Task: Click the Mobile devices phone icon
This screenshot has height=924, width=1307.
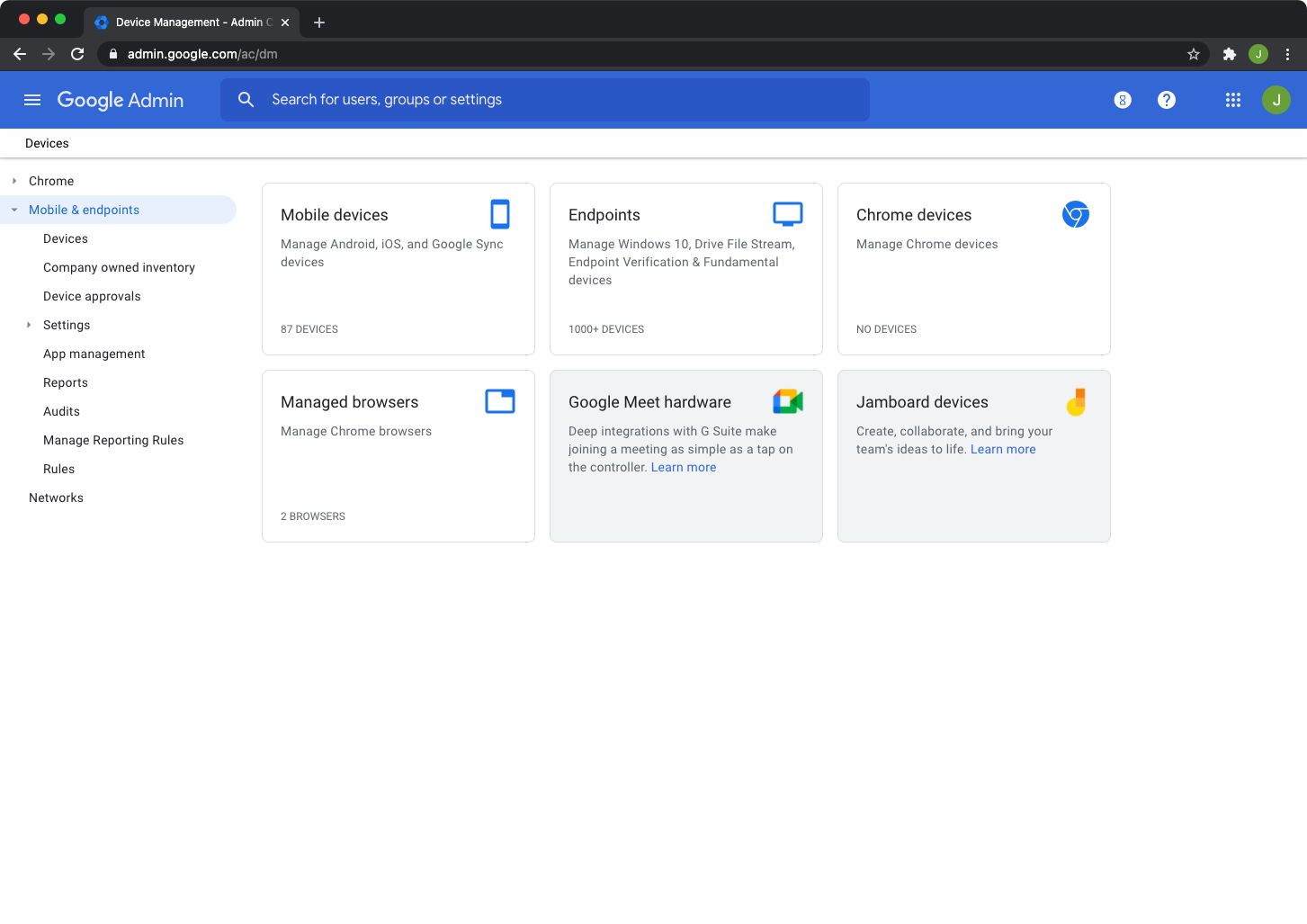Action: [500, 214]
